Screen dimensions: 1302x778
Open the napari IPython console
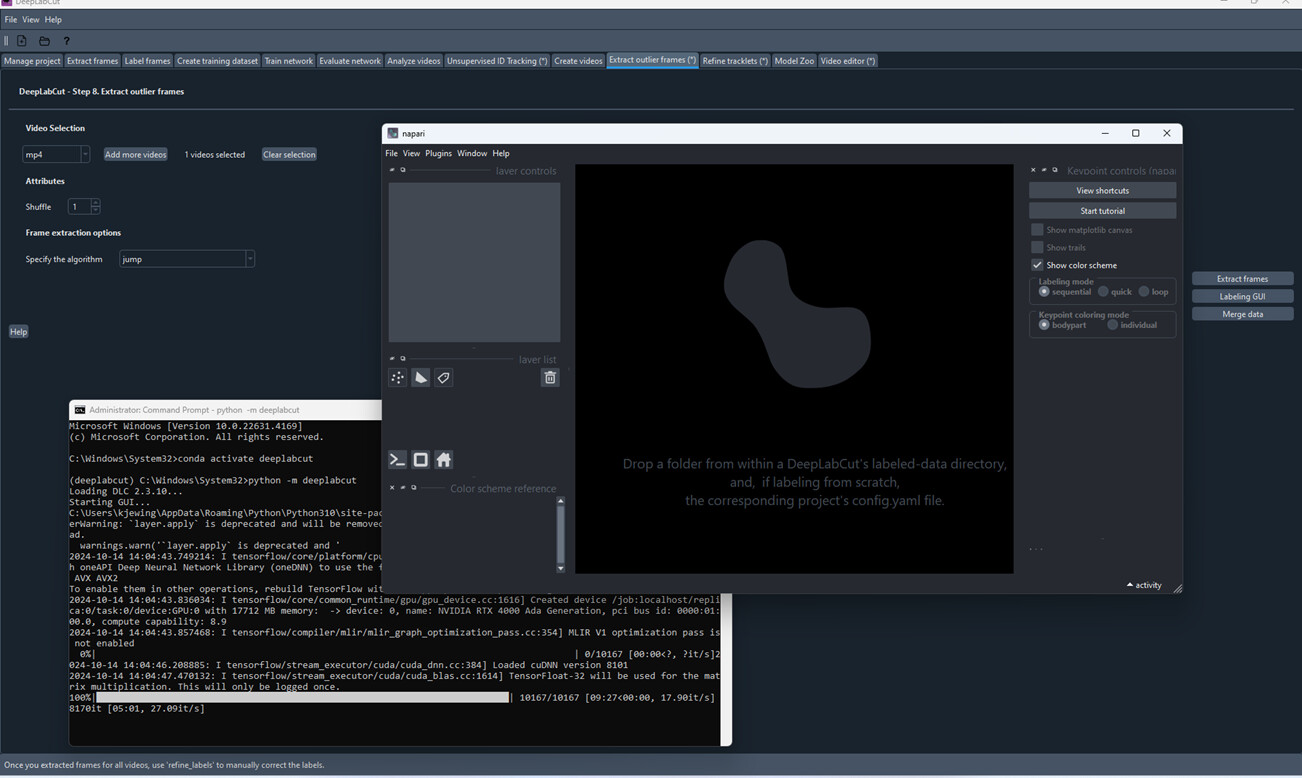(x=397, y=459)
